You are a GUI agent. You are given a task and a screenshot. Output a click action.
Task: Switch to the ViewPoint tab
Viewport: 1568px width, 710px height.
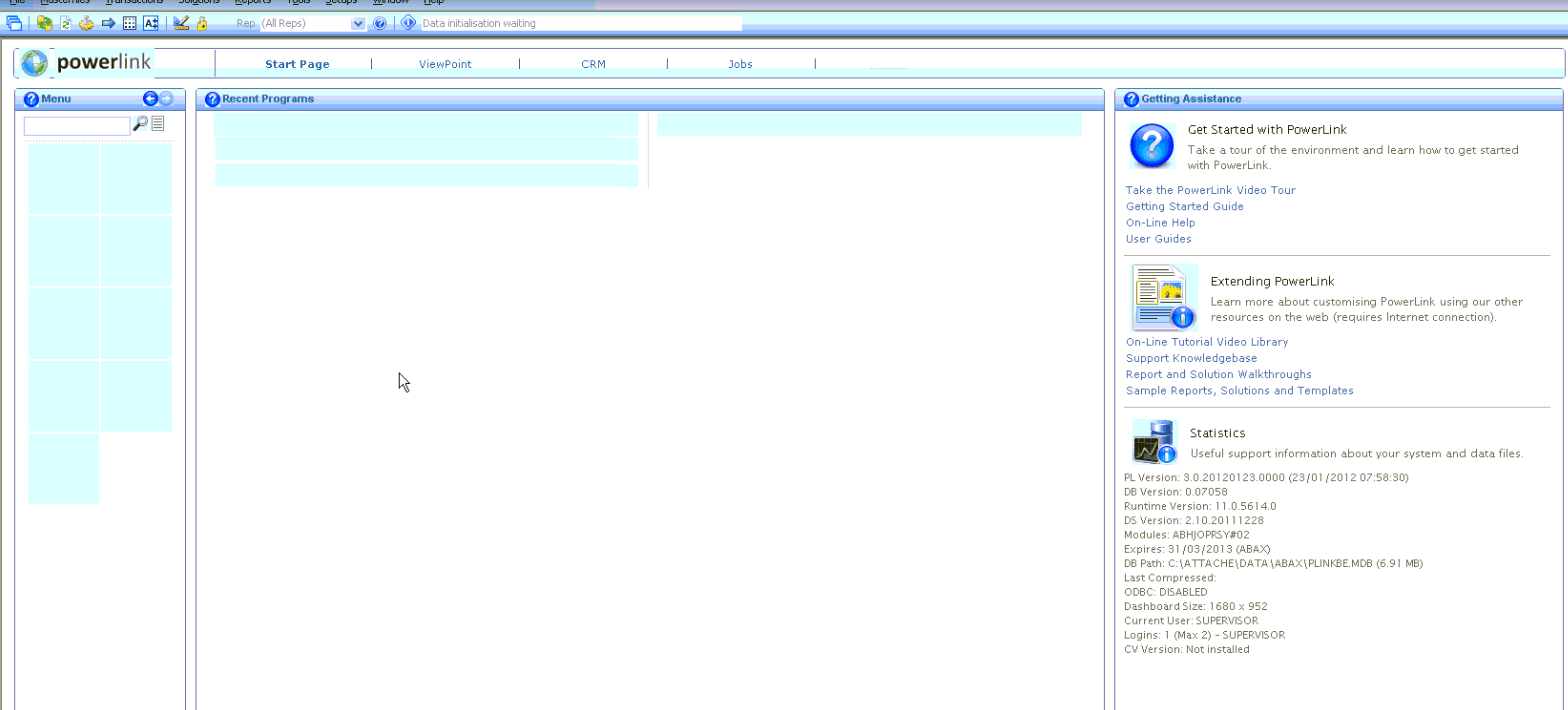[x=445, y=64]
